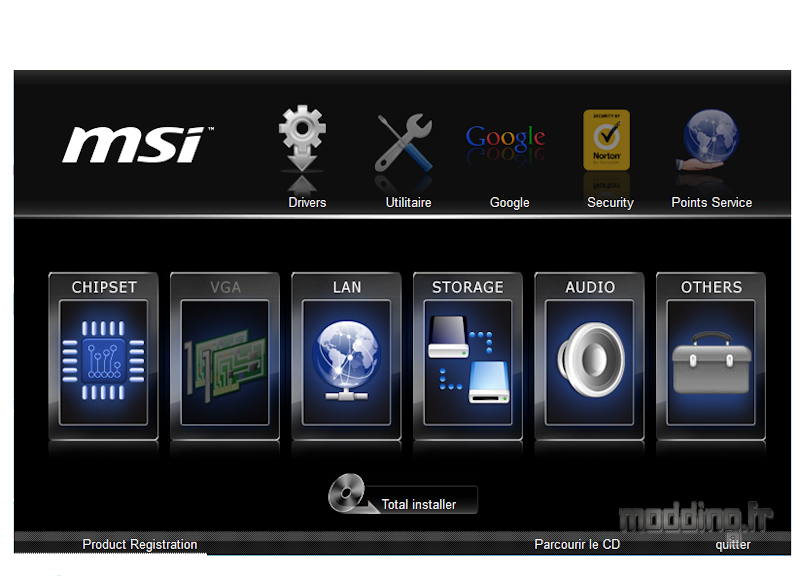Open the Drivers section via gear icon

pyautogui.click(x=303, y=139)
